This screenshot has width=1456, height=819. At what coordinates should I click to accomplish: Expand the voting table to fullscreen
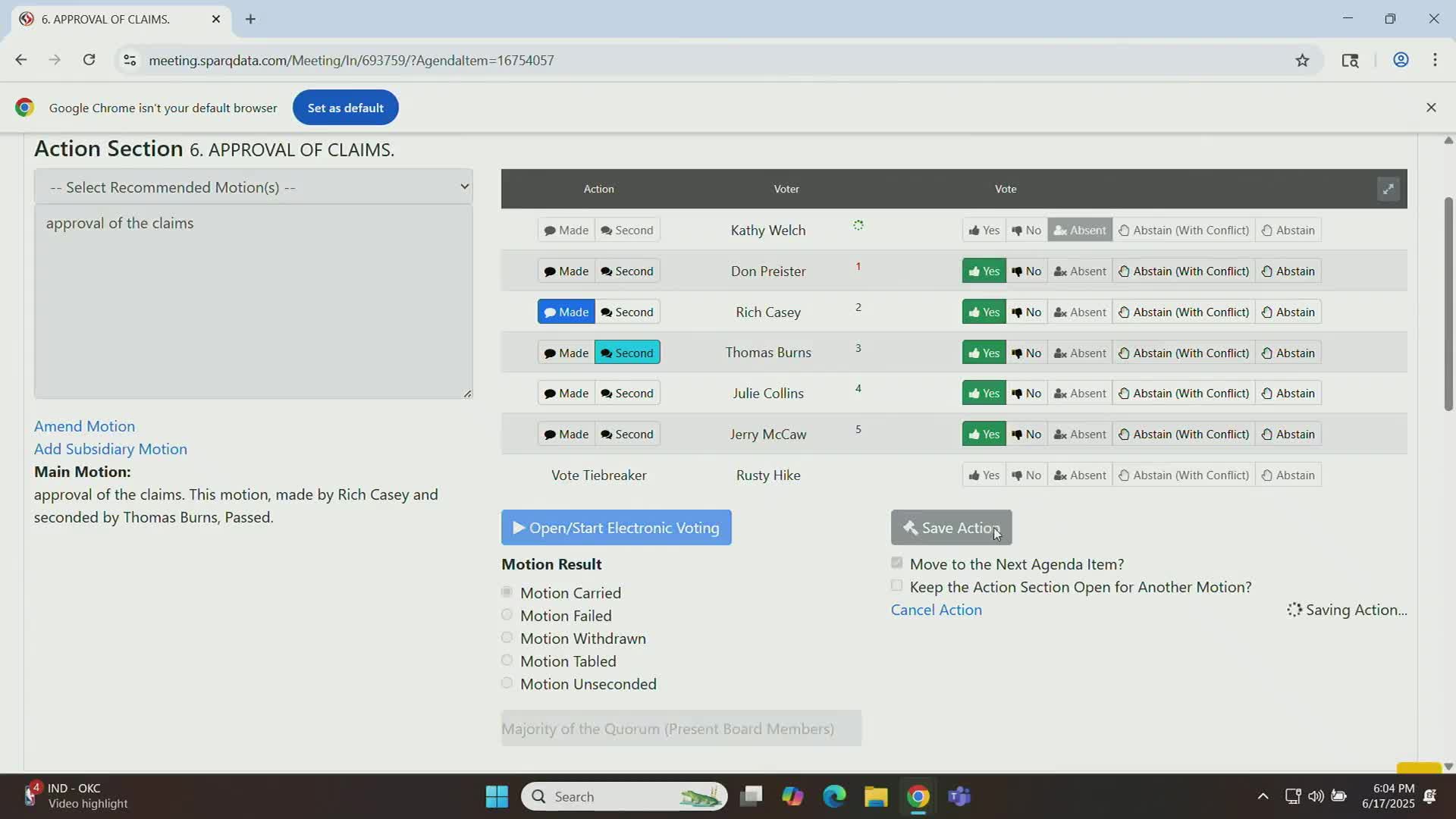pyautogui.click(x=1387, y=189)
